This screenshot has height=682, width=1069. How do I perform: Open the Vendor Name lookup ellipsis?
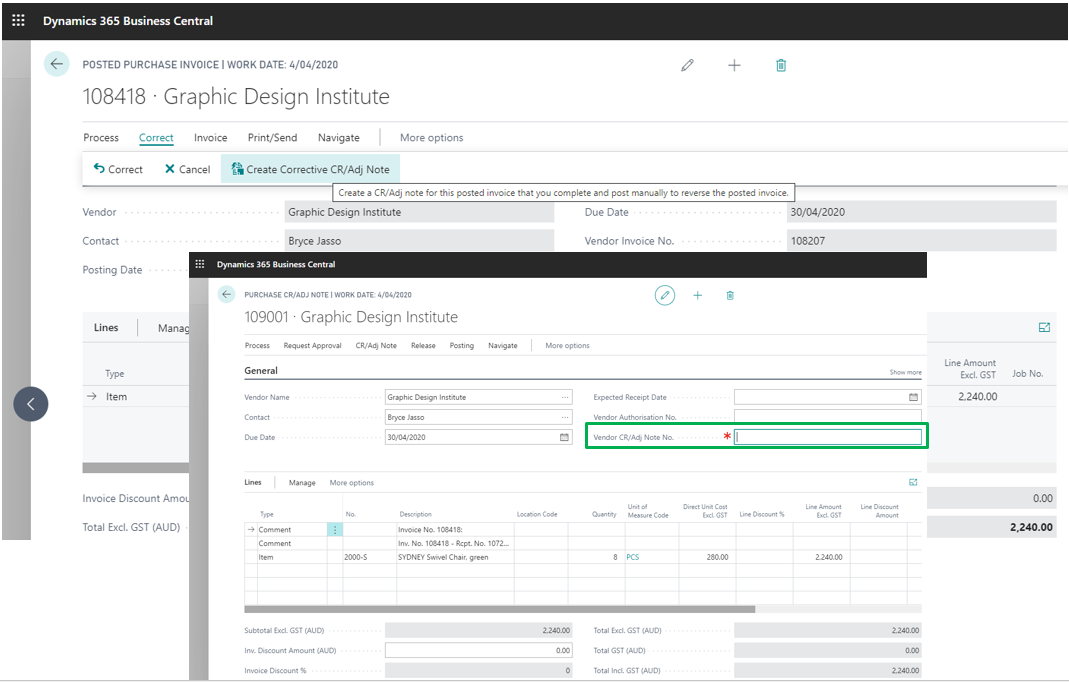click(x=565, y=397)
